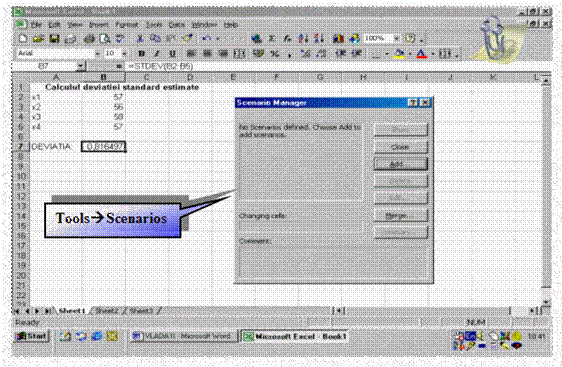This screenshot has height=367, width=562.
Task: Open the zoom percentage dropdown
Action: click(x=396, y=38)
